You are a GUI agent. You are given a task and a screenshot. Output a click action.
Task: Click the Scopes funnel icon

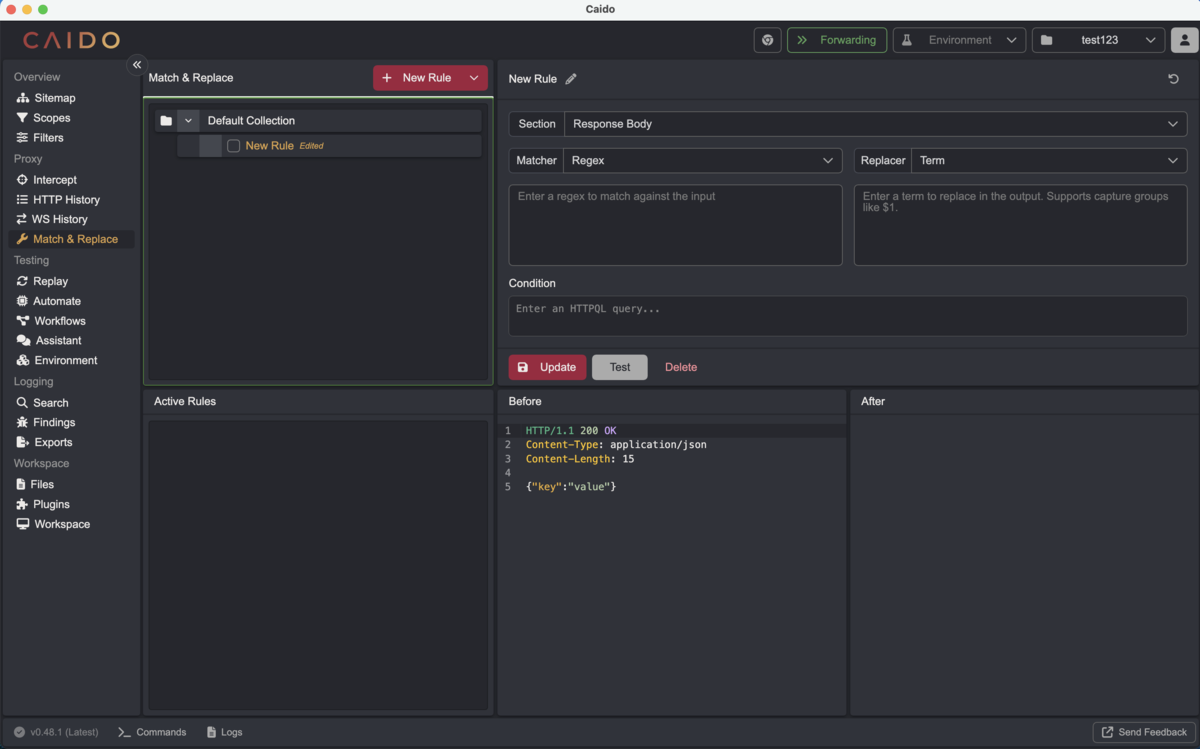22,118
